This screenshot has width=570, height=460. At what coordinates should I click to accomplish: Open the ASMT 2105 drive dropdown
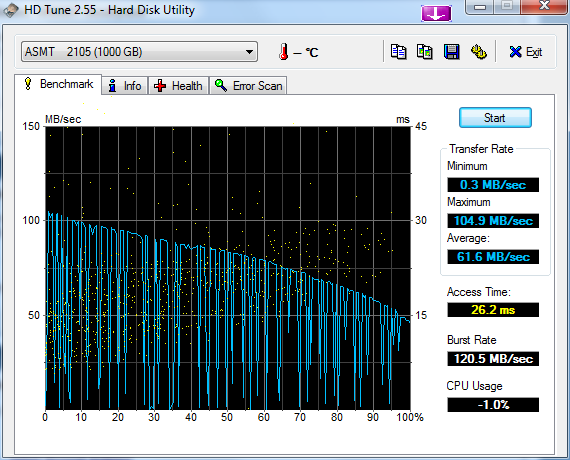pos(139,52)
